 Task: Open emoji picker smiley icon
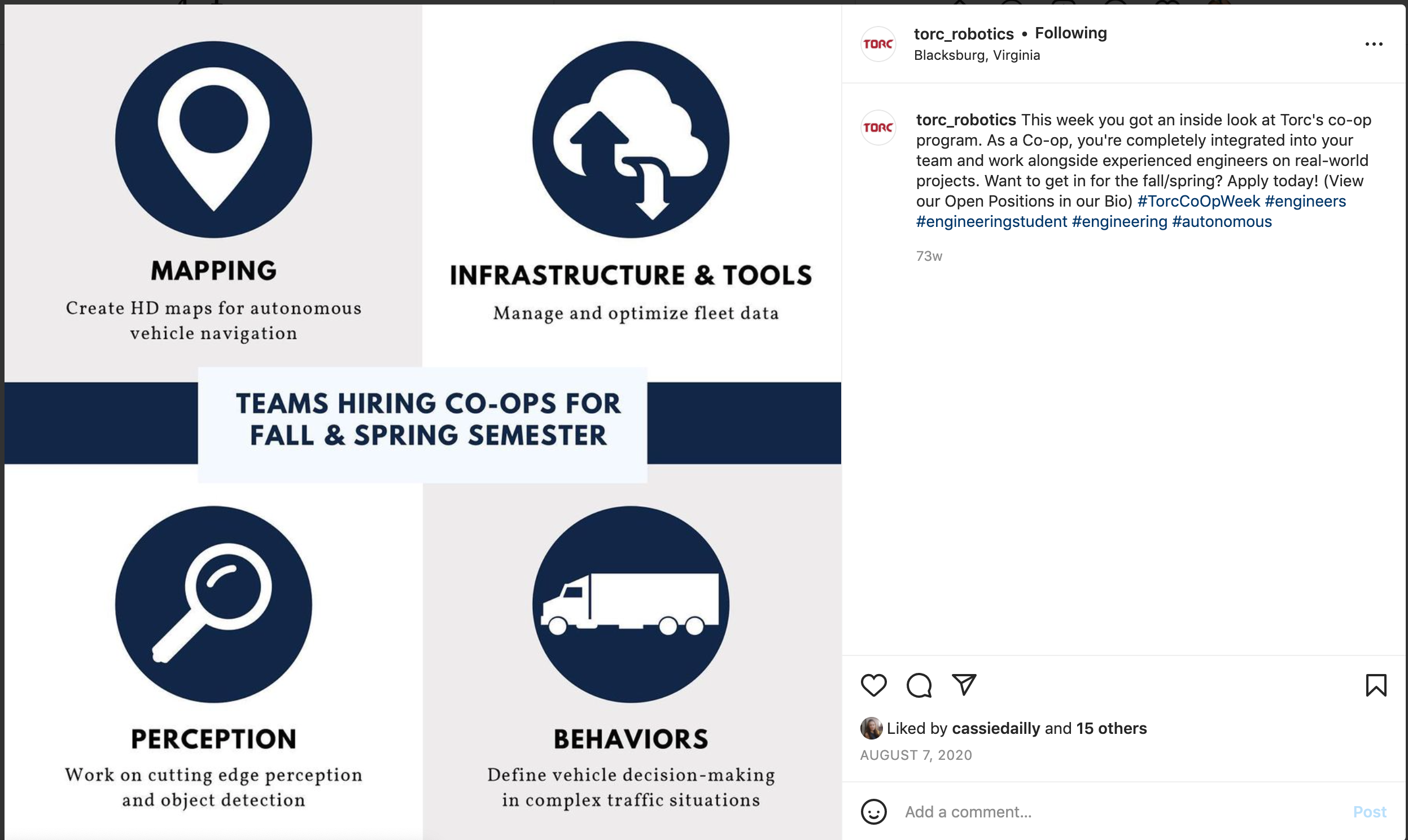873,812
